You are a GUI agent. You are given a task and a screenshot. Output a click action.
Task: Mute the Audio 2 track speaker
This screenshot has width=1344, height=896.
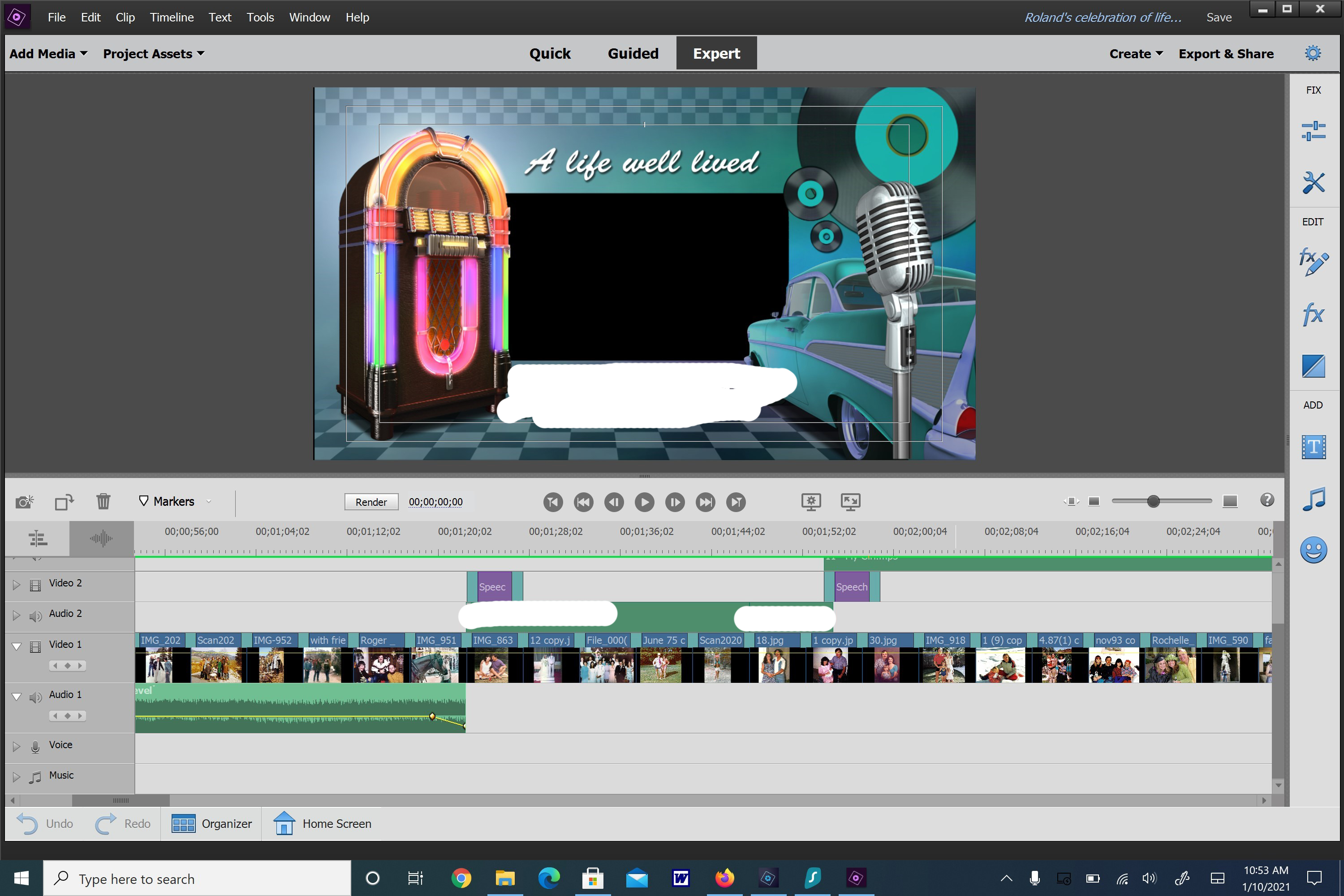tap(35, 616)
